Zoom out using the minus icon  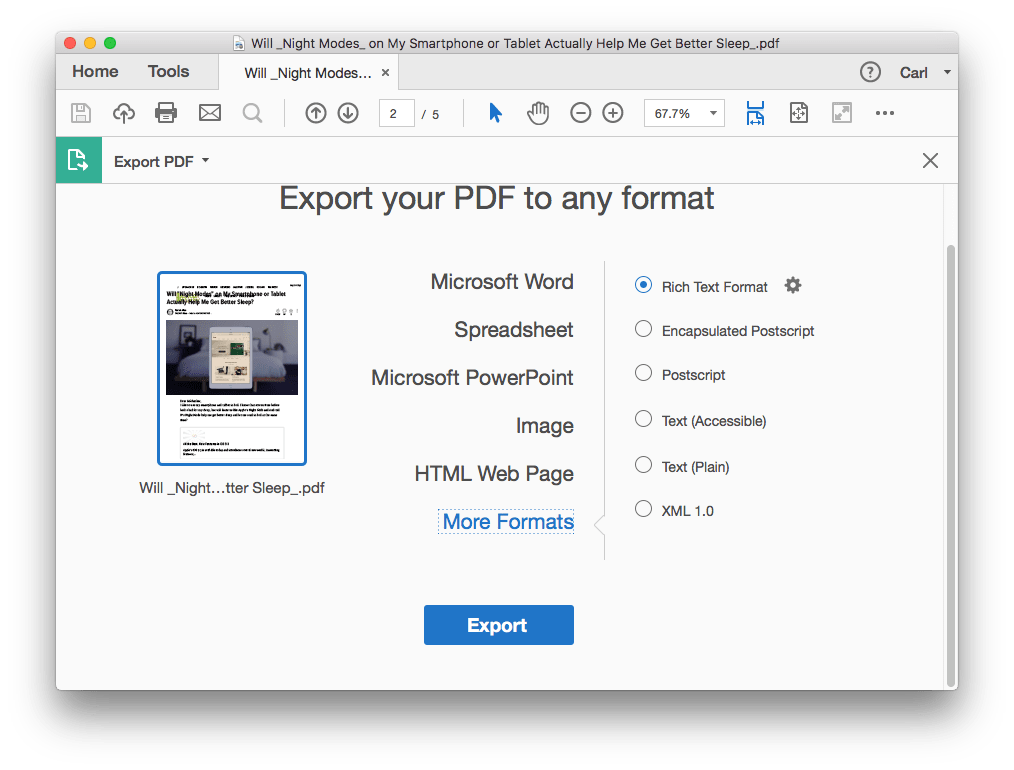[x=581, y=112]
